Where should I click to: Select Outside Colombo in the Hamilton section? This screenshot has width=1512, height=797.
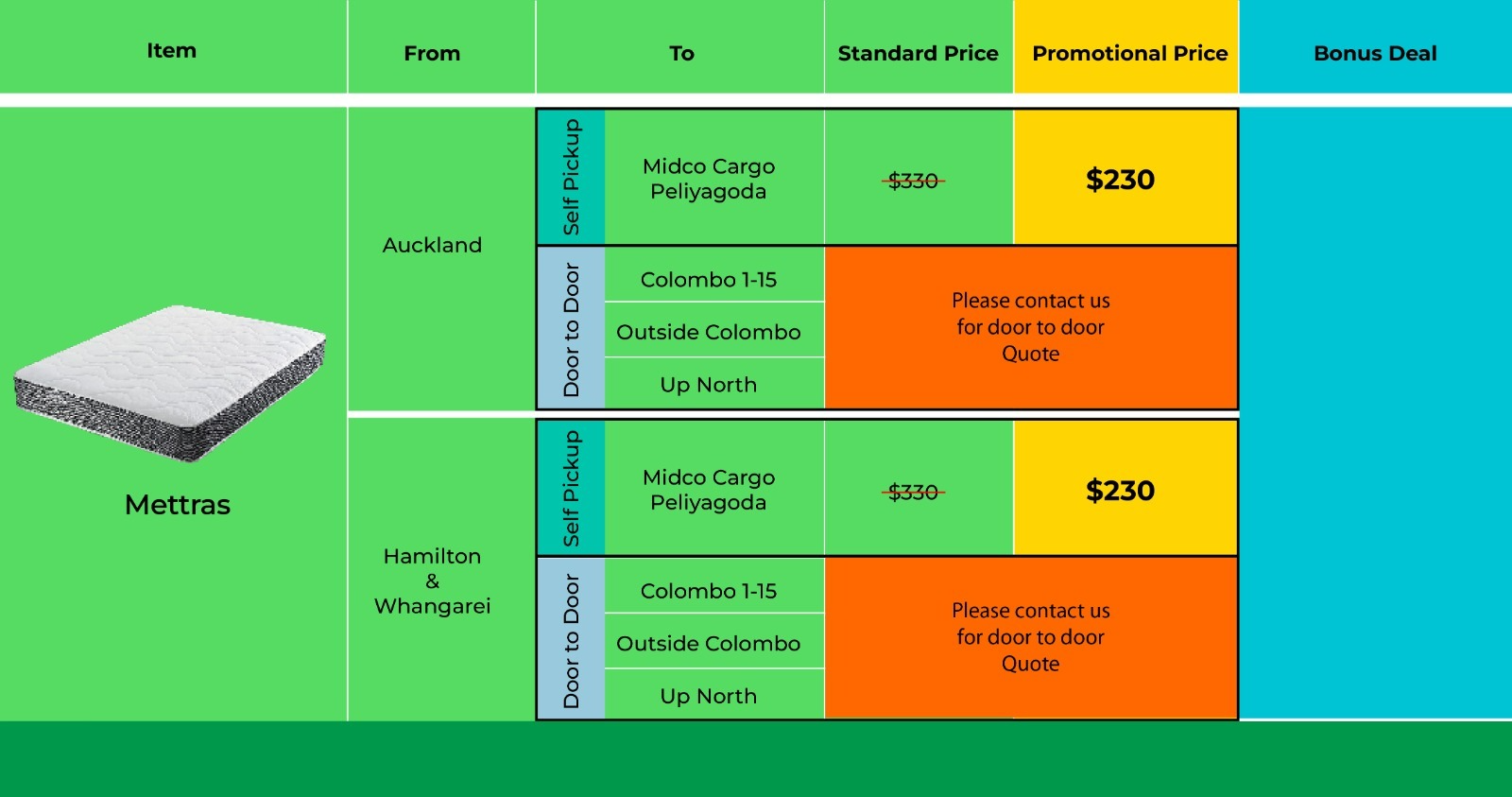[709, 644]
